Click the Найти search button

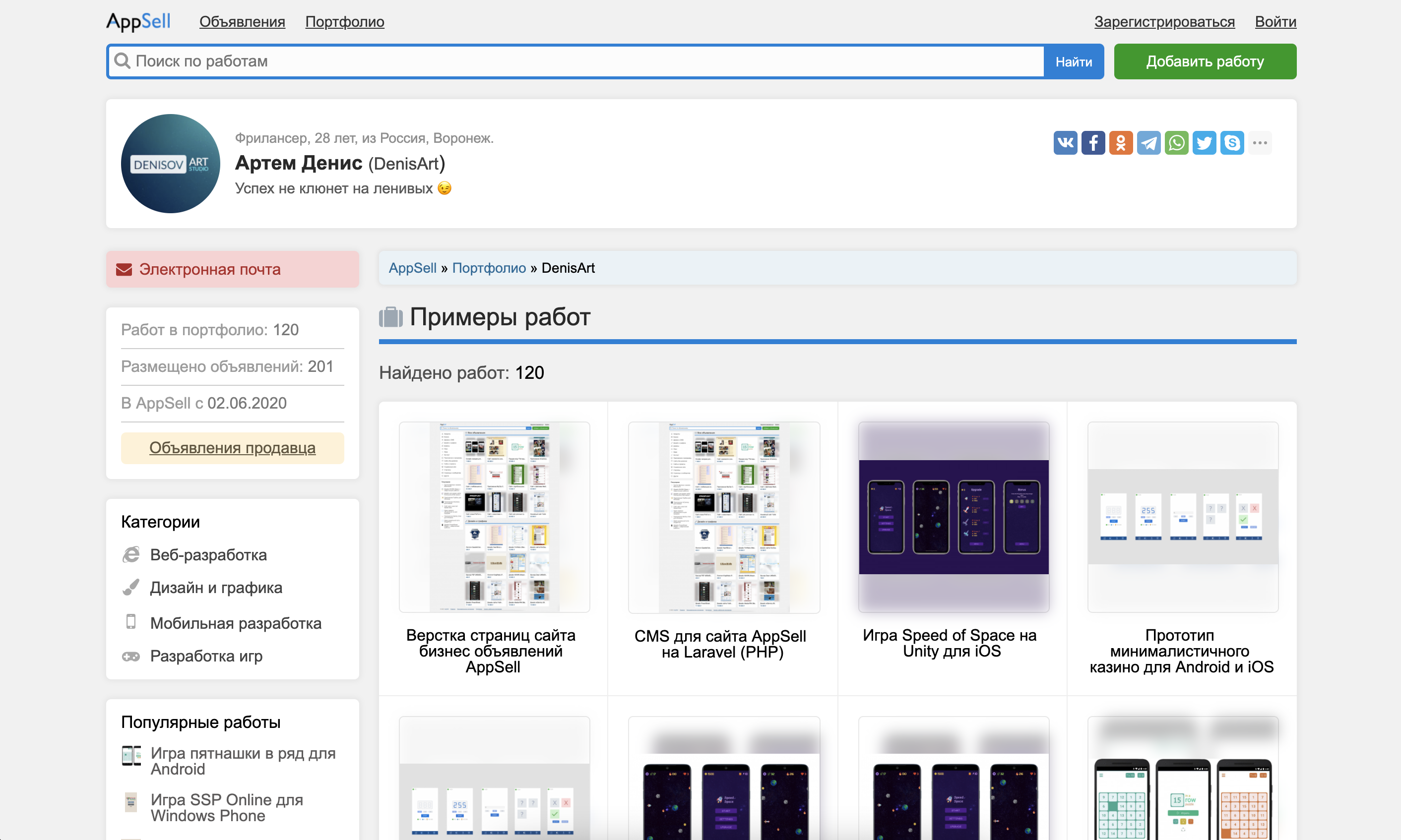tap(1073, 61)
